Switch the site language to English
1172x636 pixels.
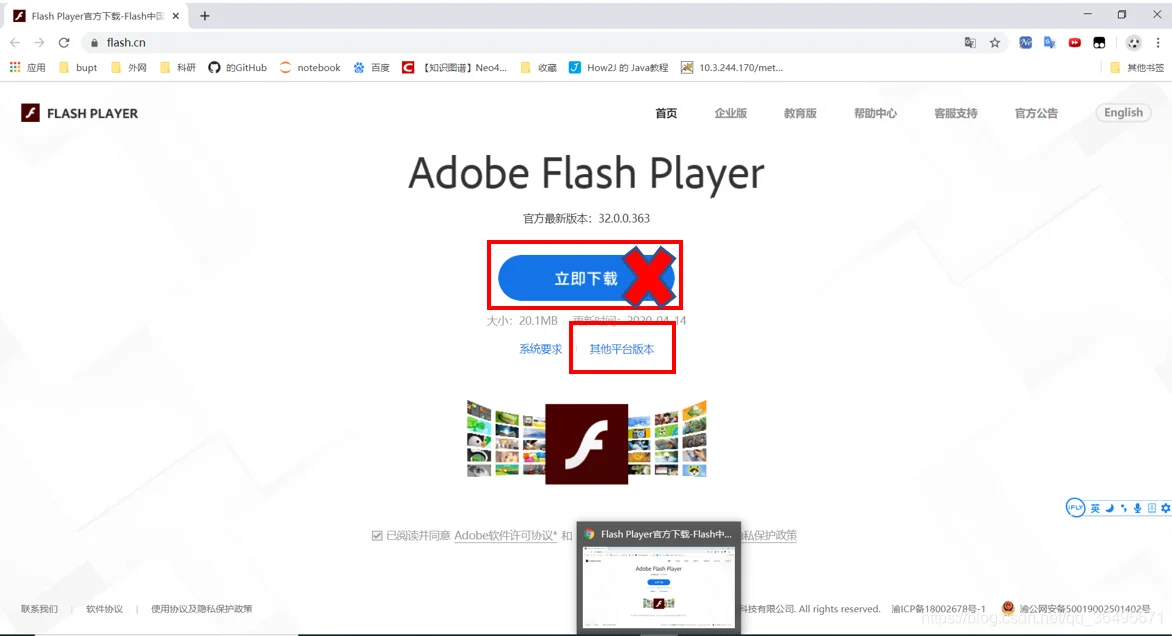click(1123, 112)
